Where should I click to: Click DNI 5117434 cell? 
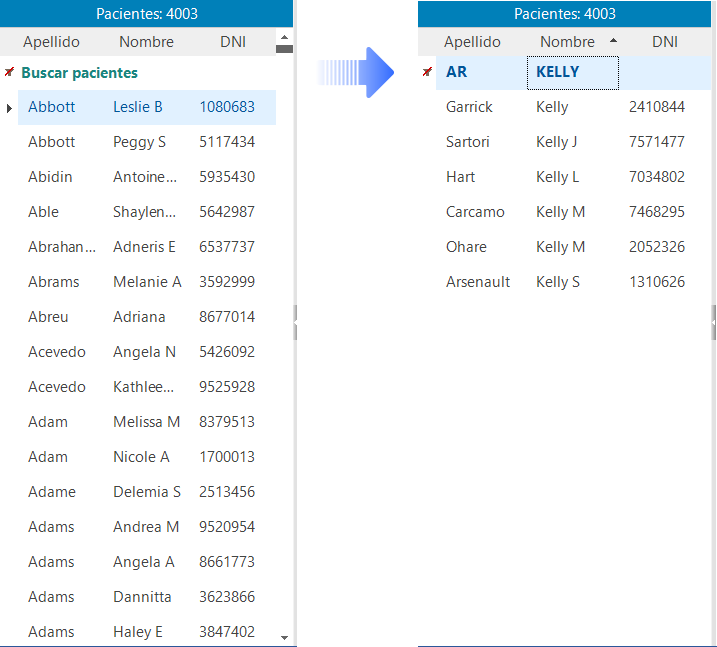coord(227,142)
